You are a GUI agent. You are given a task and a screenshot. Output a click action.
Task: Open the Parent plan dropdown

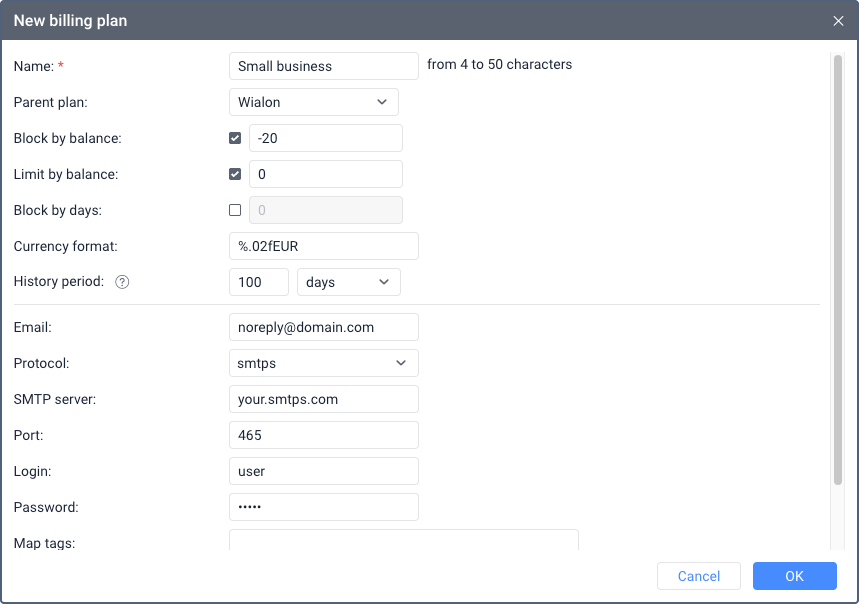(313, 102)
